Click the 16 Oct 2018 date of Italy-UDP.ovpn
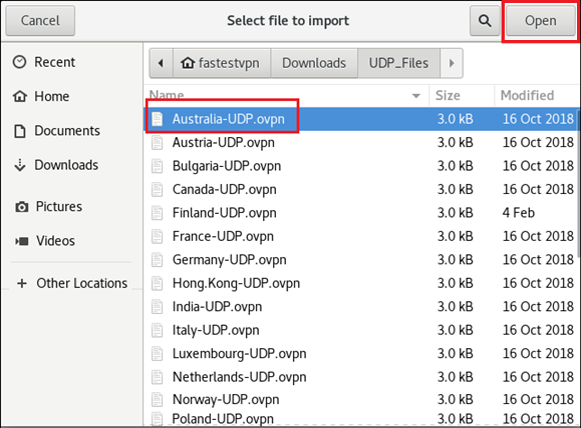581x428 pixels. 538,330
